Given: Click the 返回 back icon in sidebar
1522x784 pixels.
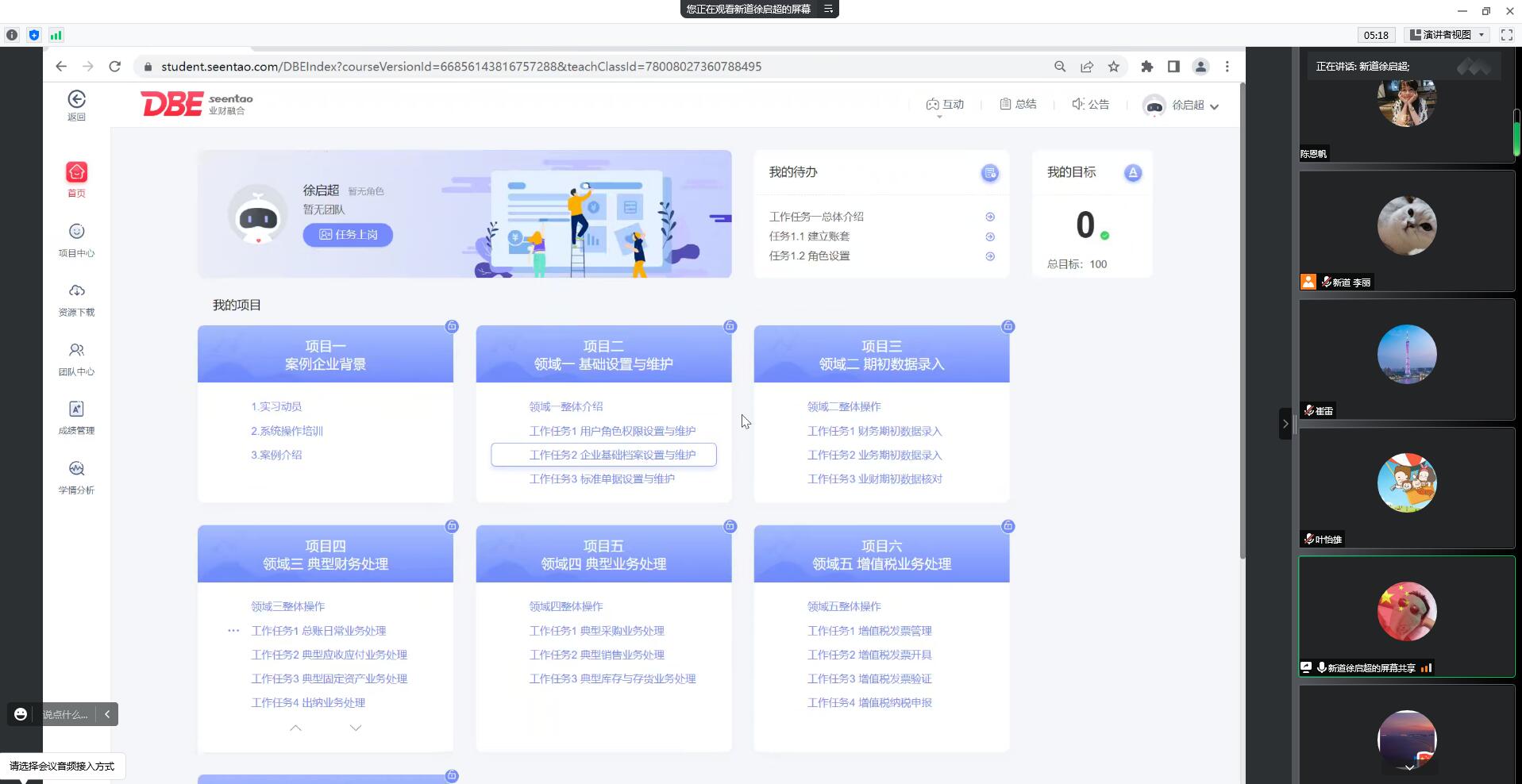Looking at the screenshot, I should (76, 100).
